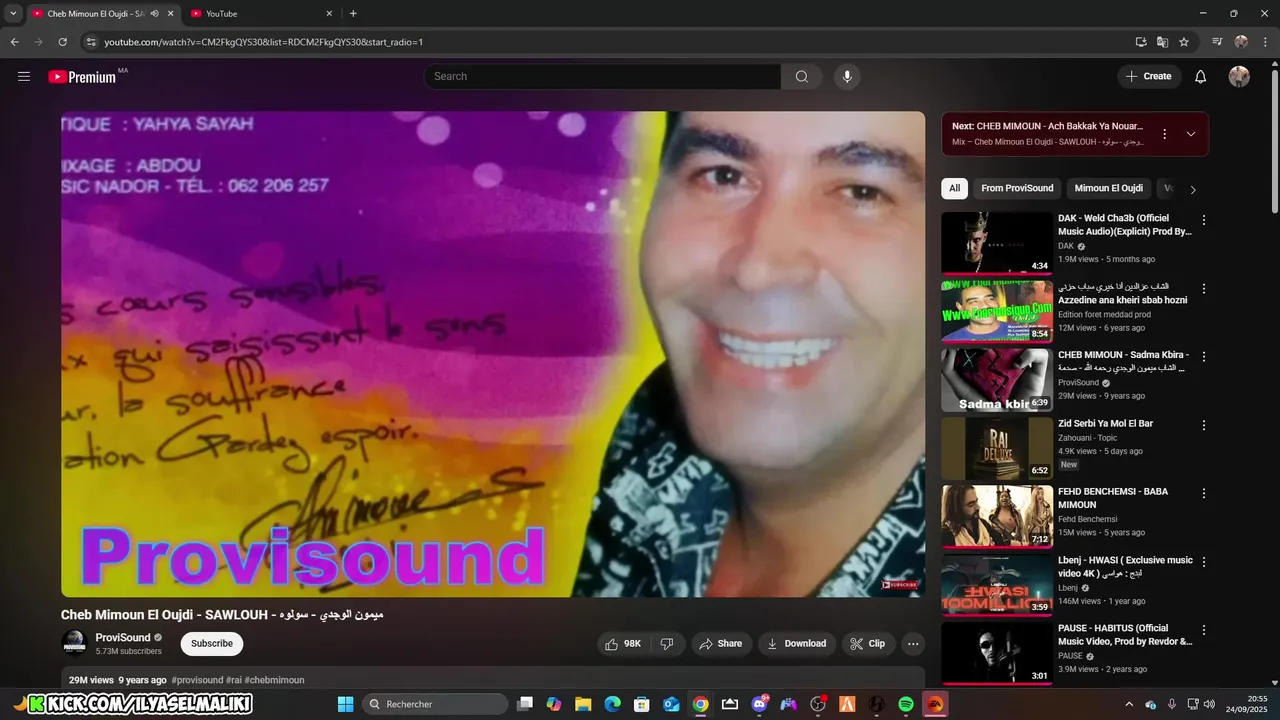
Task: Subscribe to ProviSound channel
Action: (212, 644)
